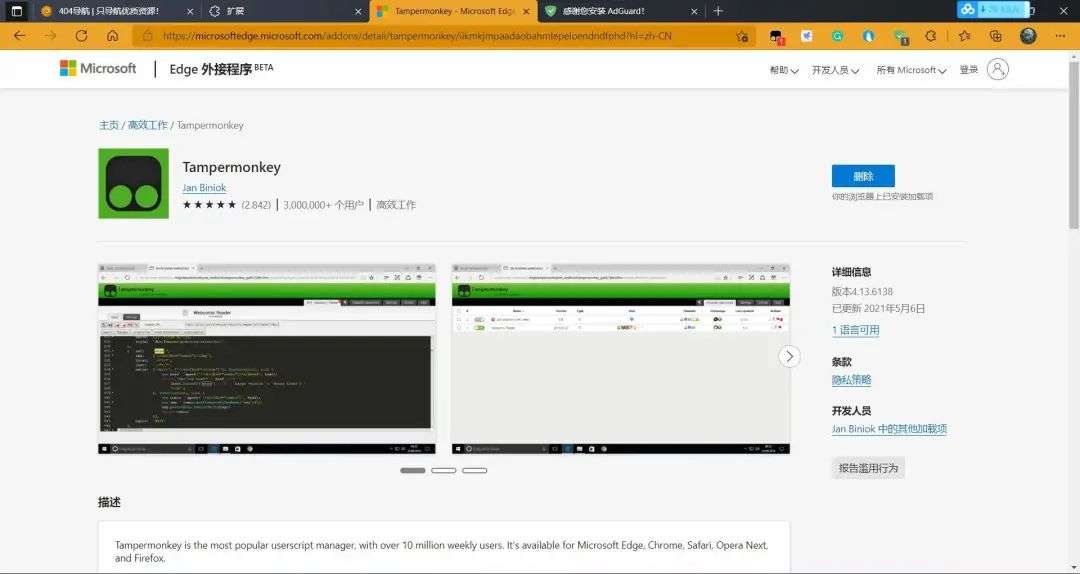Switch to the 404导航 tab

coord(107,11)
